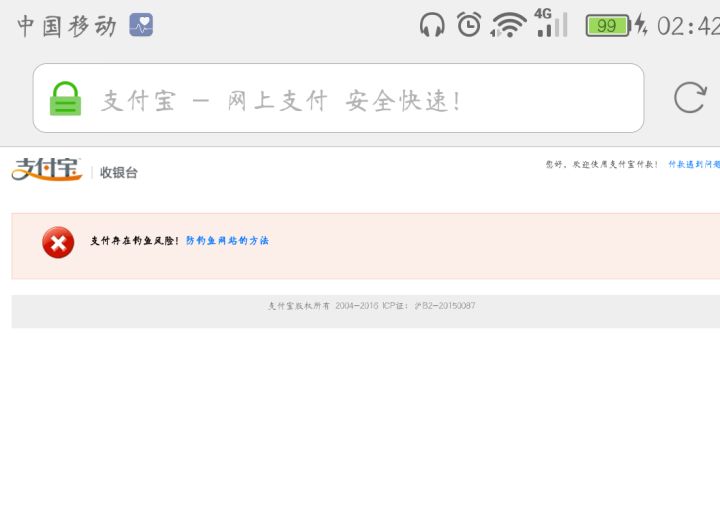Tap the charging lightning bolt icon

(641, 25)
